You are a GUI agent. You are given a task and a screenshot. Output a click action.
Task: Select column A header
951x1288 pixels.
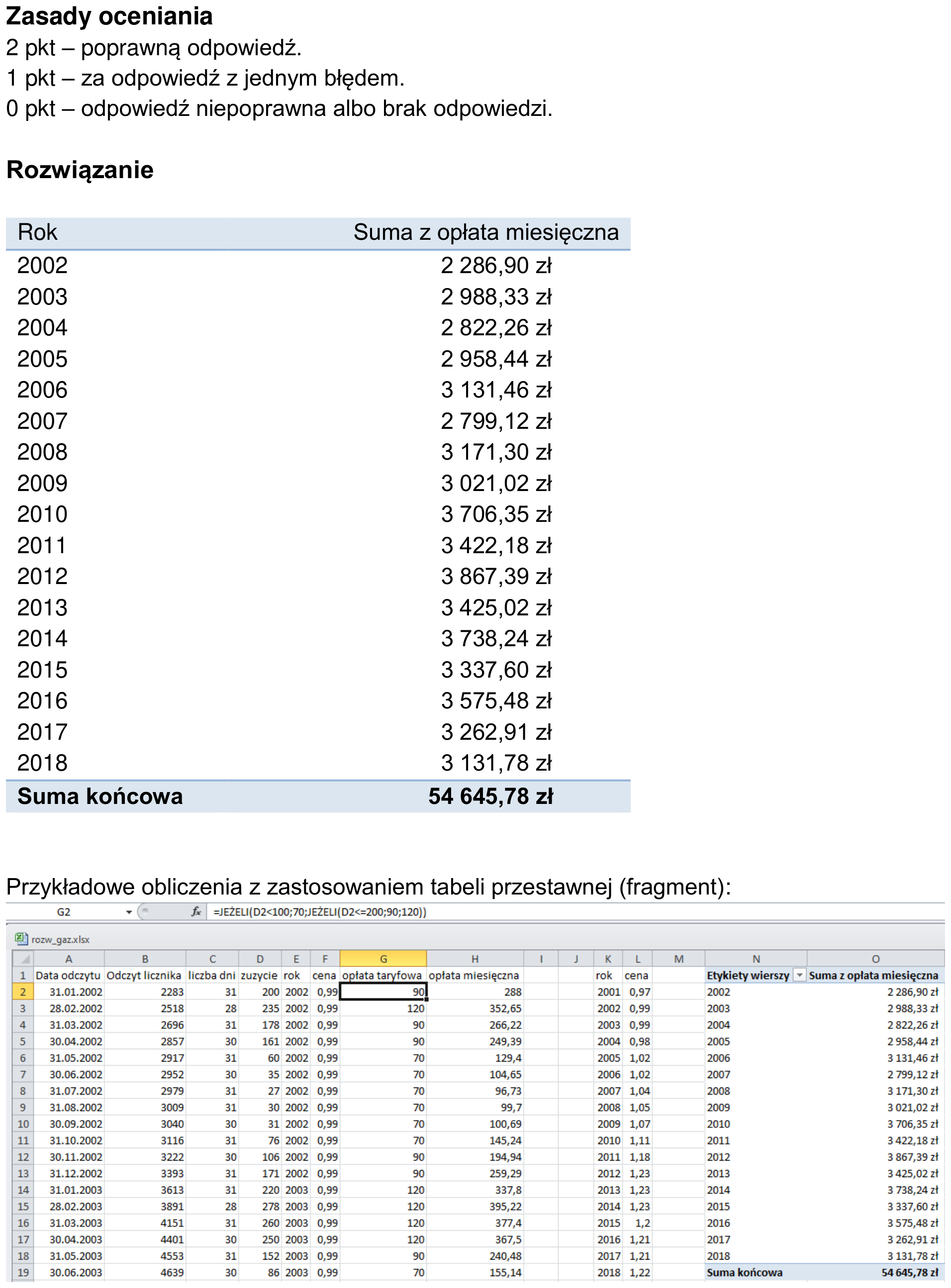69,959
